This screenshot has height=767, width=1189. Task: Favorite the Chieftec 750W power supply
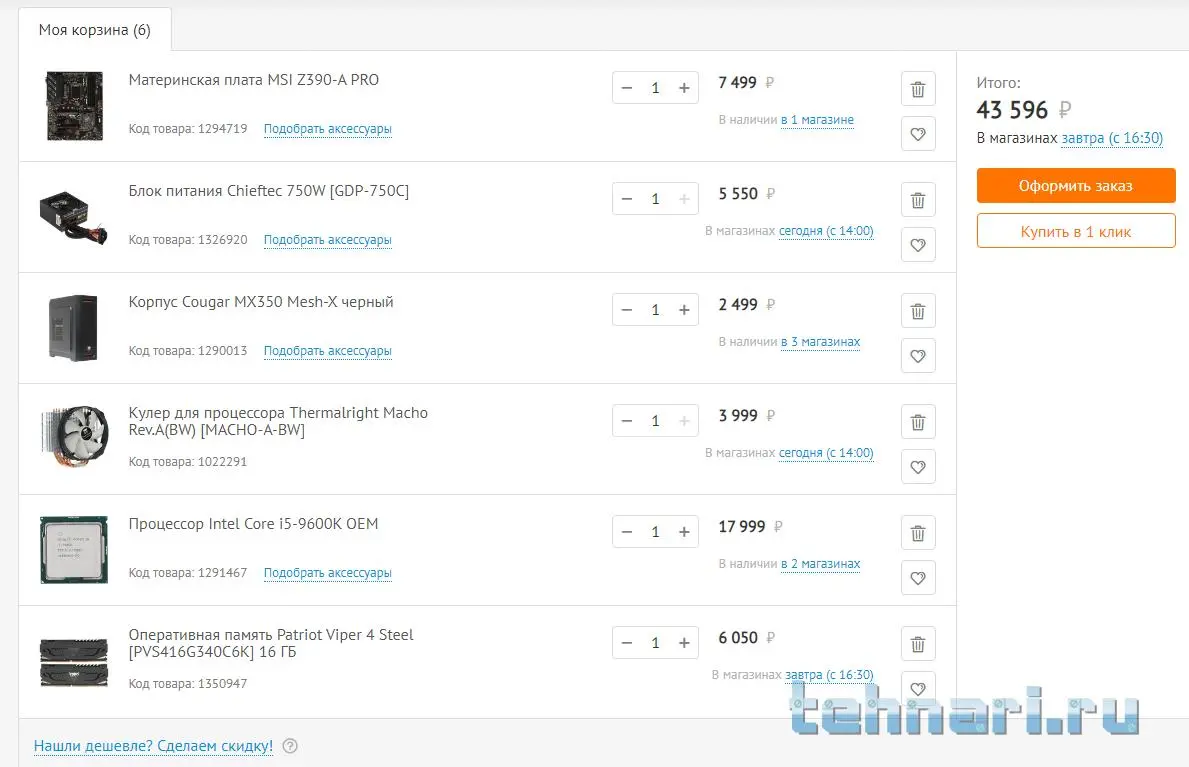click(x=918, y=245)
